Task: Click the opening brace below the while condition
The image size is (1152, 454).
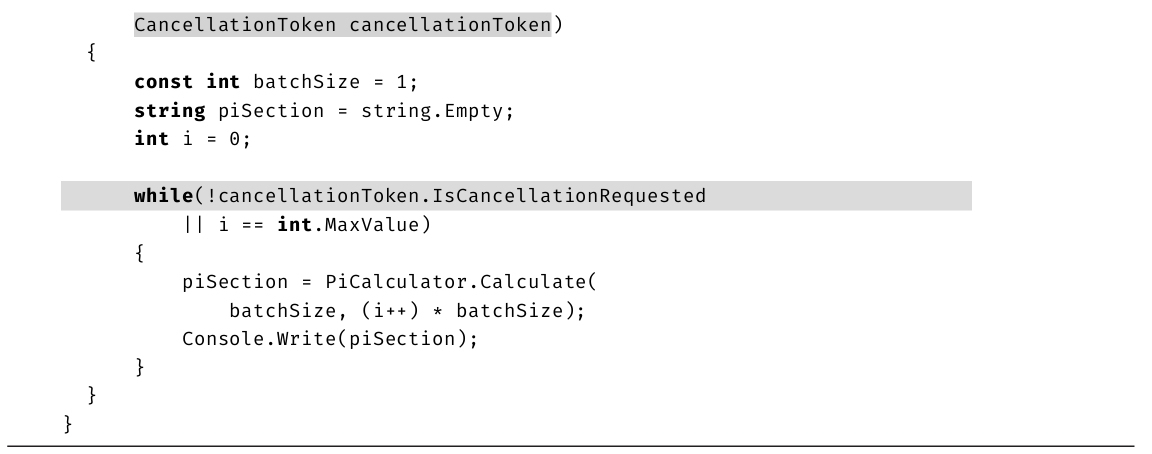Action: tap(140, 254)
